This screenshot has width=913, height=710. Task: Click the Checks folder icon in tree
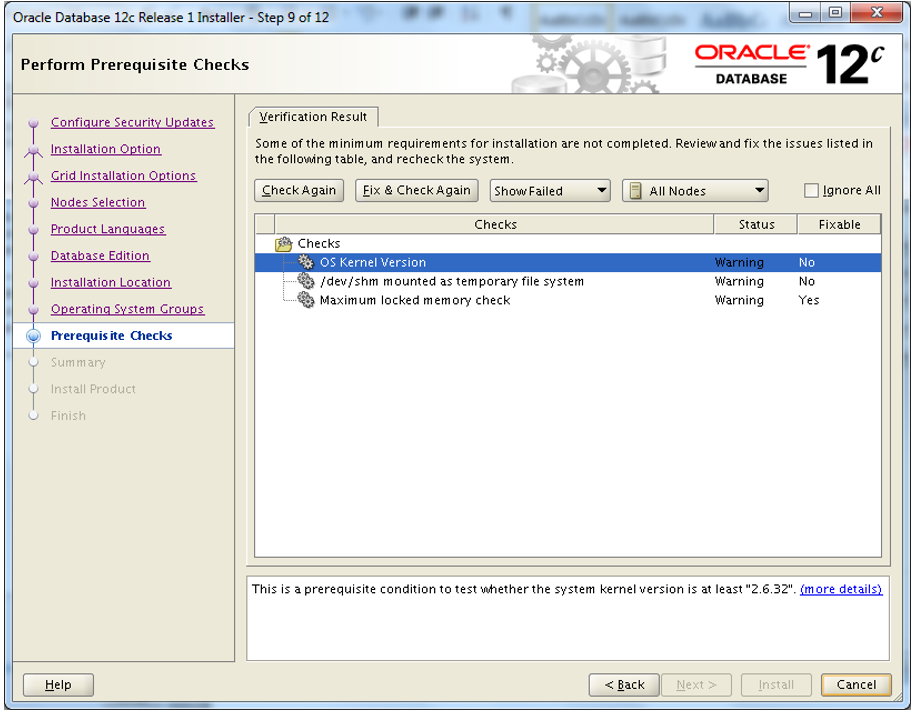pos(284,243)
